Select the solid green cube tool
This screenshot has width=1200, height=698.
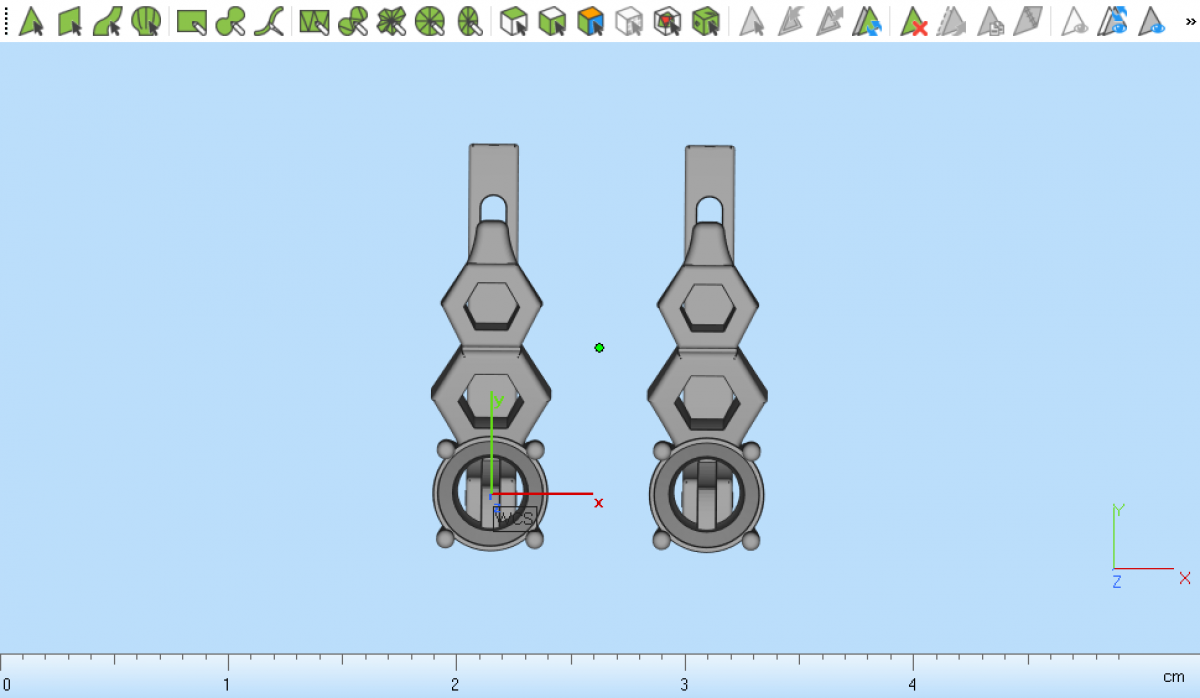pyautogui.click(x=706, y=21)
